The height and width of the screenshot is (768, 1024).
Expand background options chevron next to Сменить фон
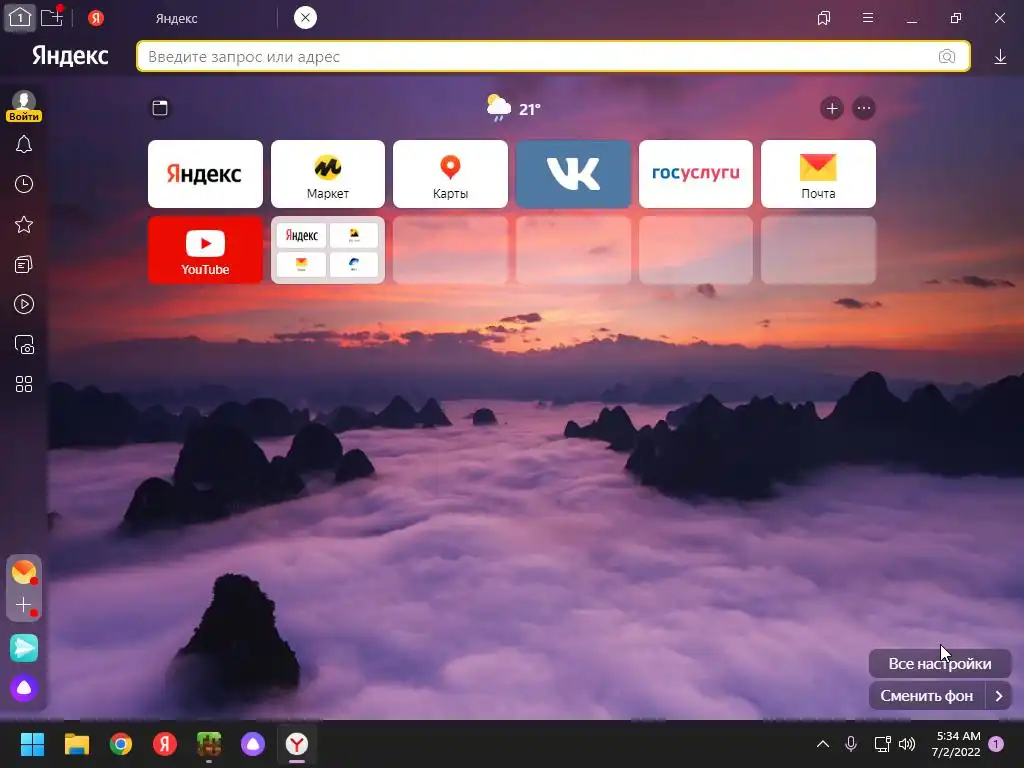(x=999, y=696)
